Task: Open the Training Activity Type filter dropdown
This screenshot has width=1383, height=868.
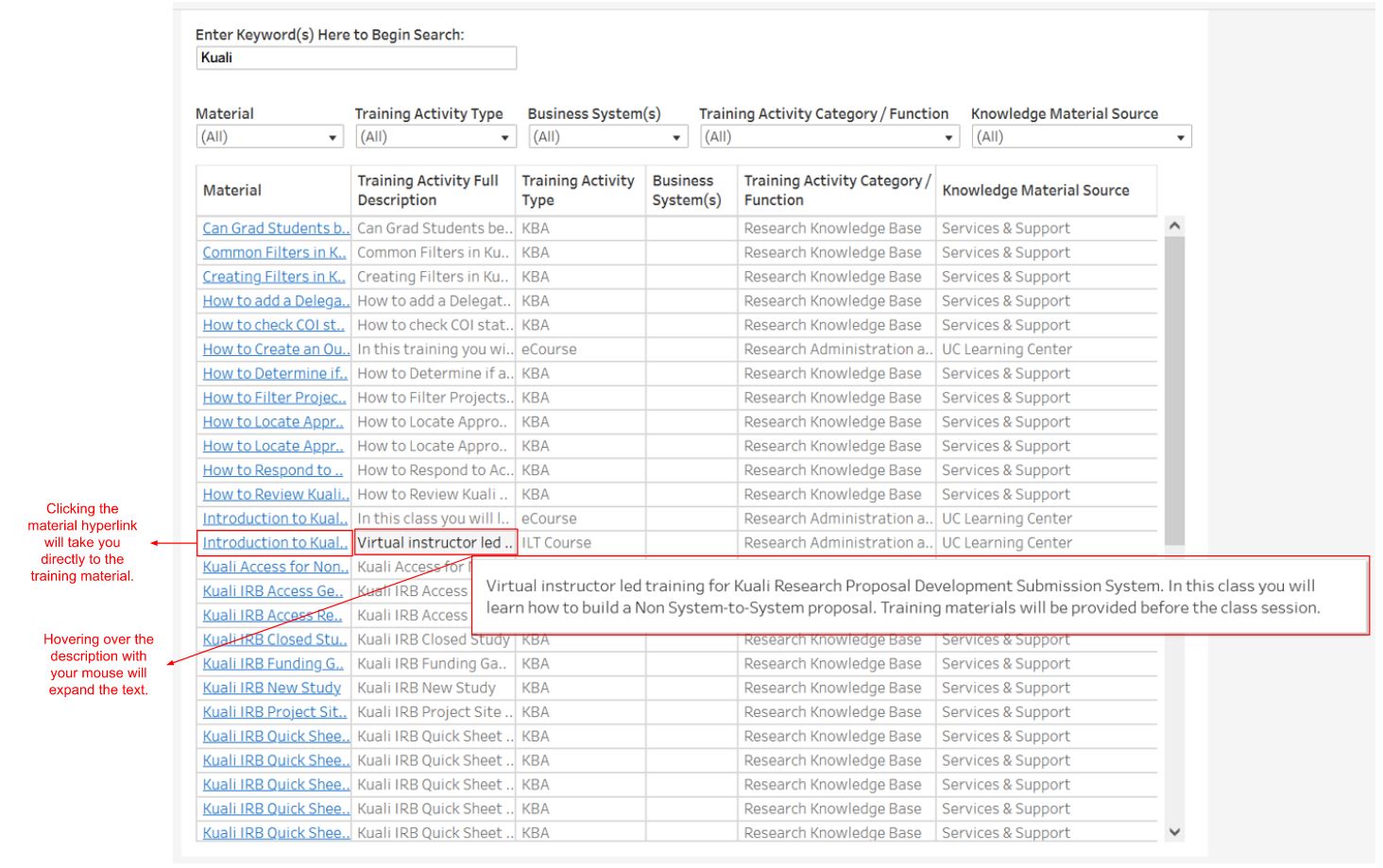Action: click(x=435, y=137)
